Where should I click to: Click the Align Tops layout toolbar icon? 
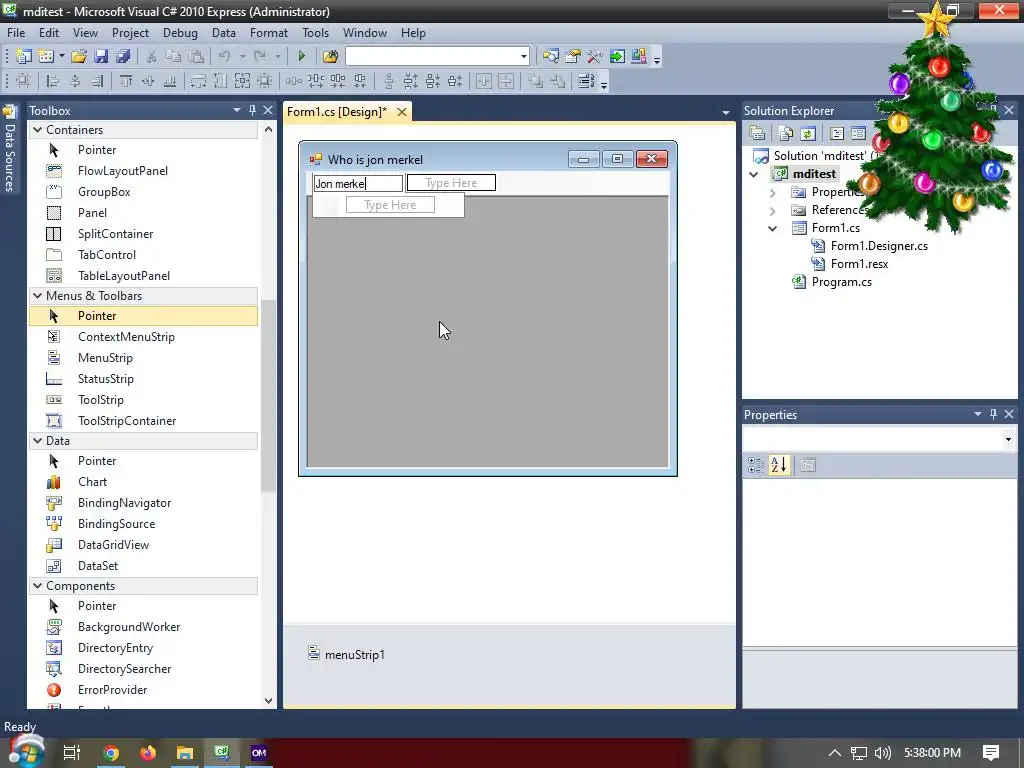[125, 81]
